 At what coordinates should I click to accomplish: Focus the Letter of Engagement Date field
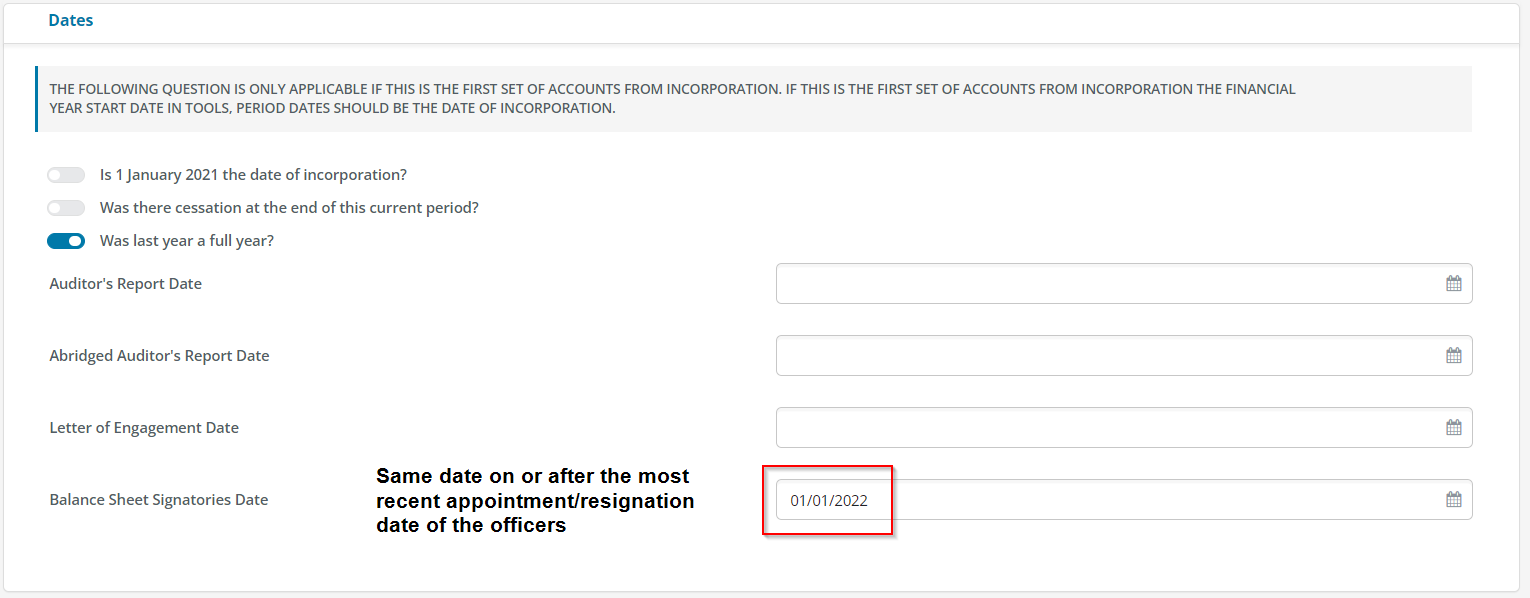tap(1124, 428)
